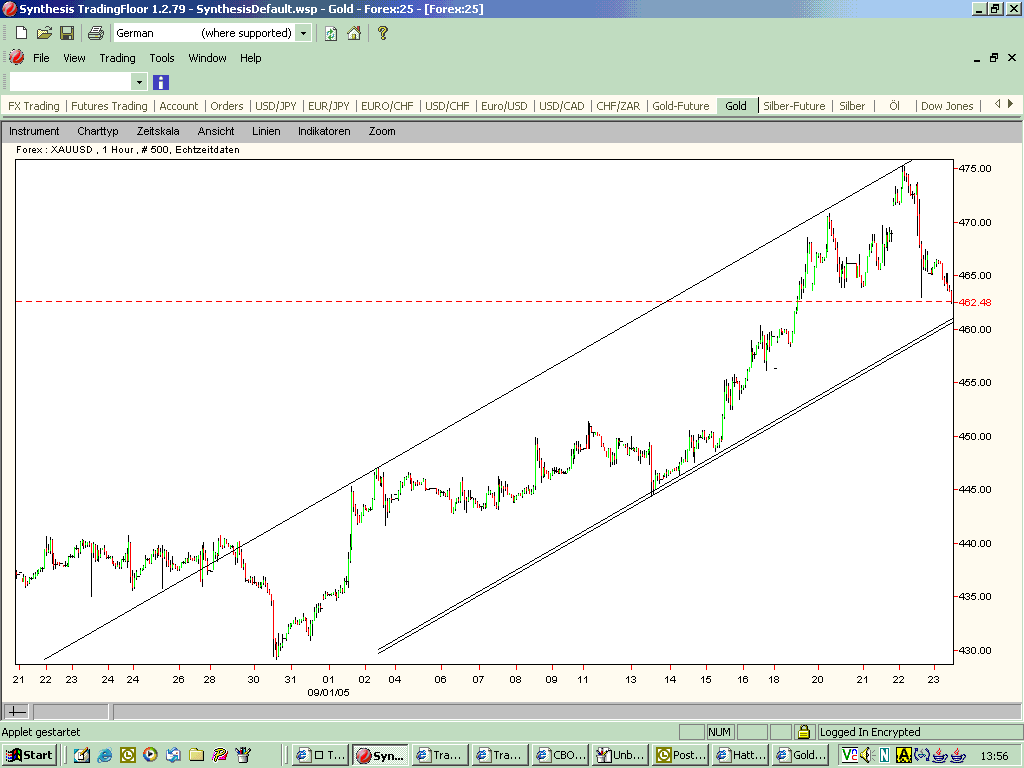1024x768 pixels.
Task: Switch to the Öl tab
Action: [x=895, y=106]
